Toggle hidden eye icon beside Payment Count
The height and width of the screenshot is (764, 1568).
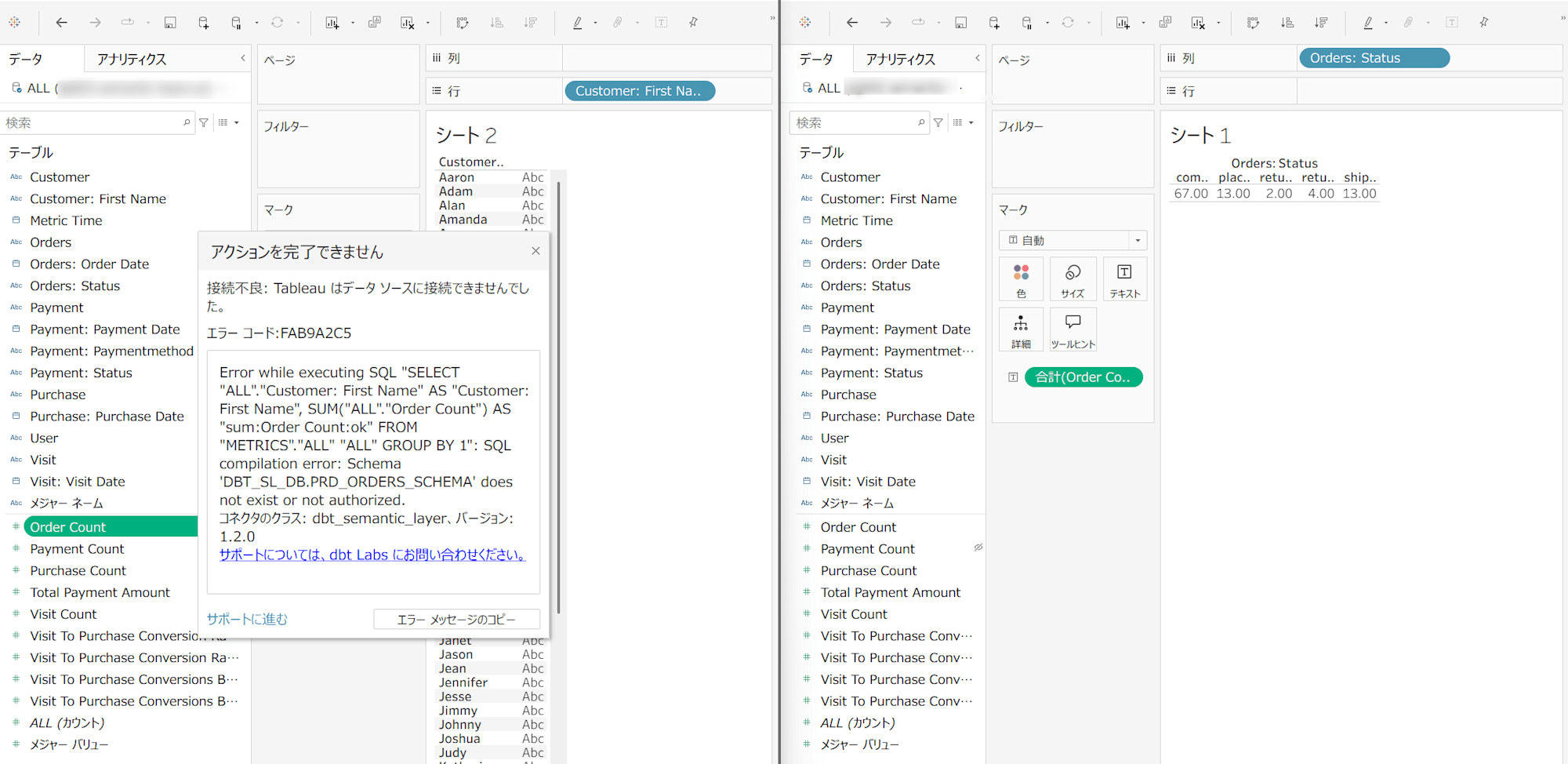pyautogui.click(x=978, y=548)
